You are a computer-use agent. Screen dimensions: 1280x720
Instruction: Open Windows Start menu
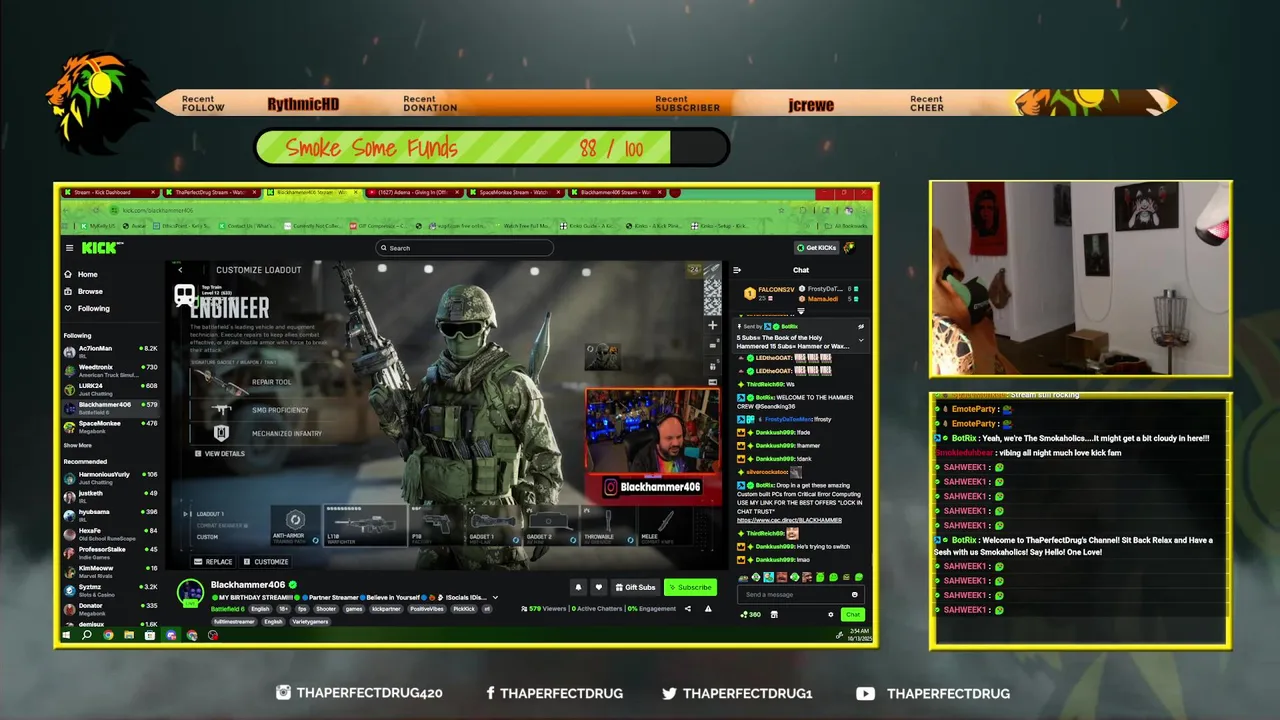point(67,635)
